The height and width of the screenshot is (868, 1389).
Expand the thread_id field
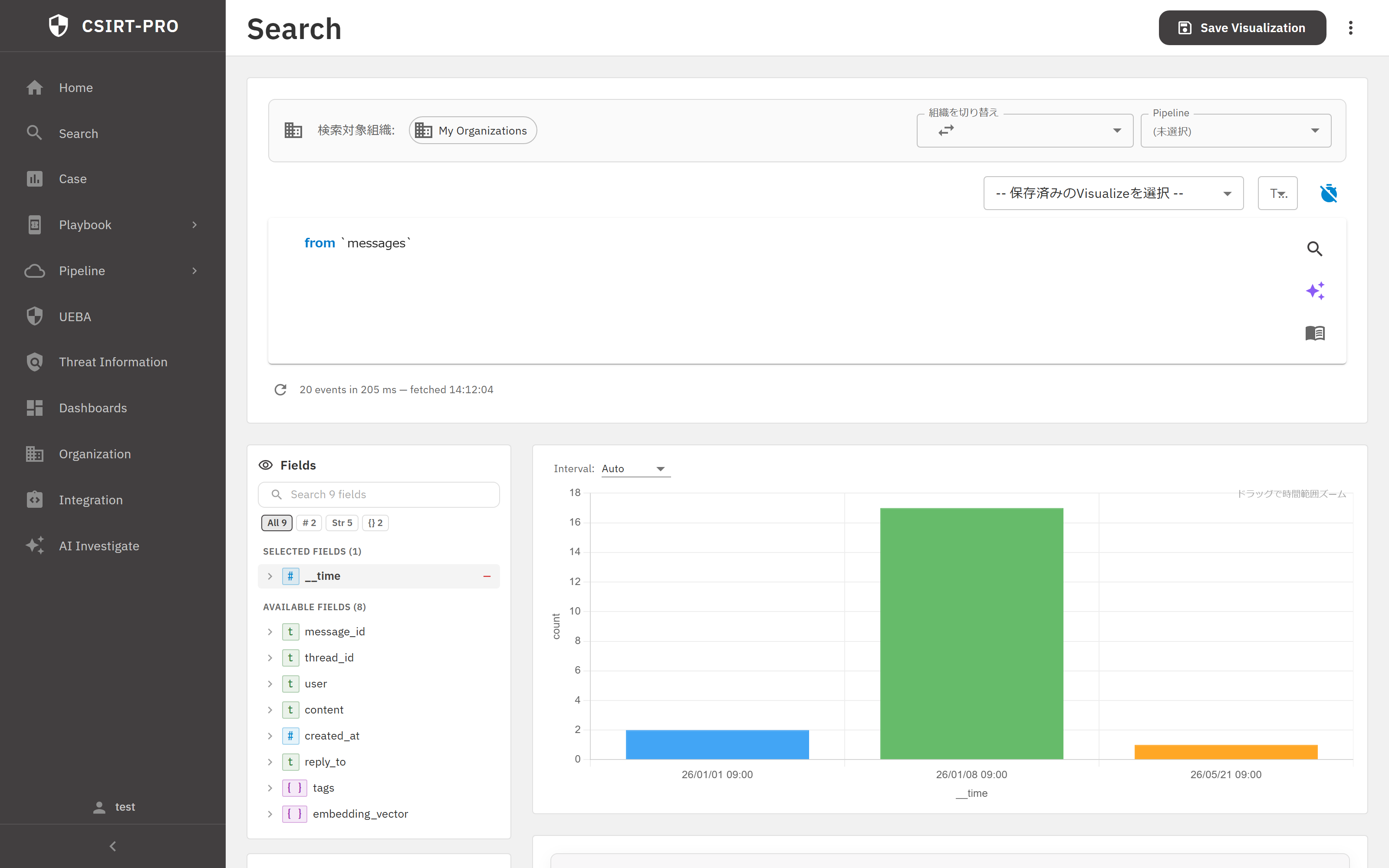[270, 658]
